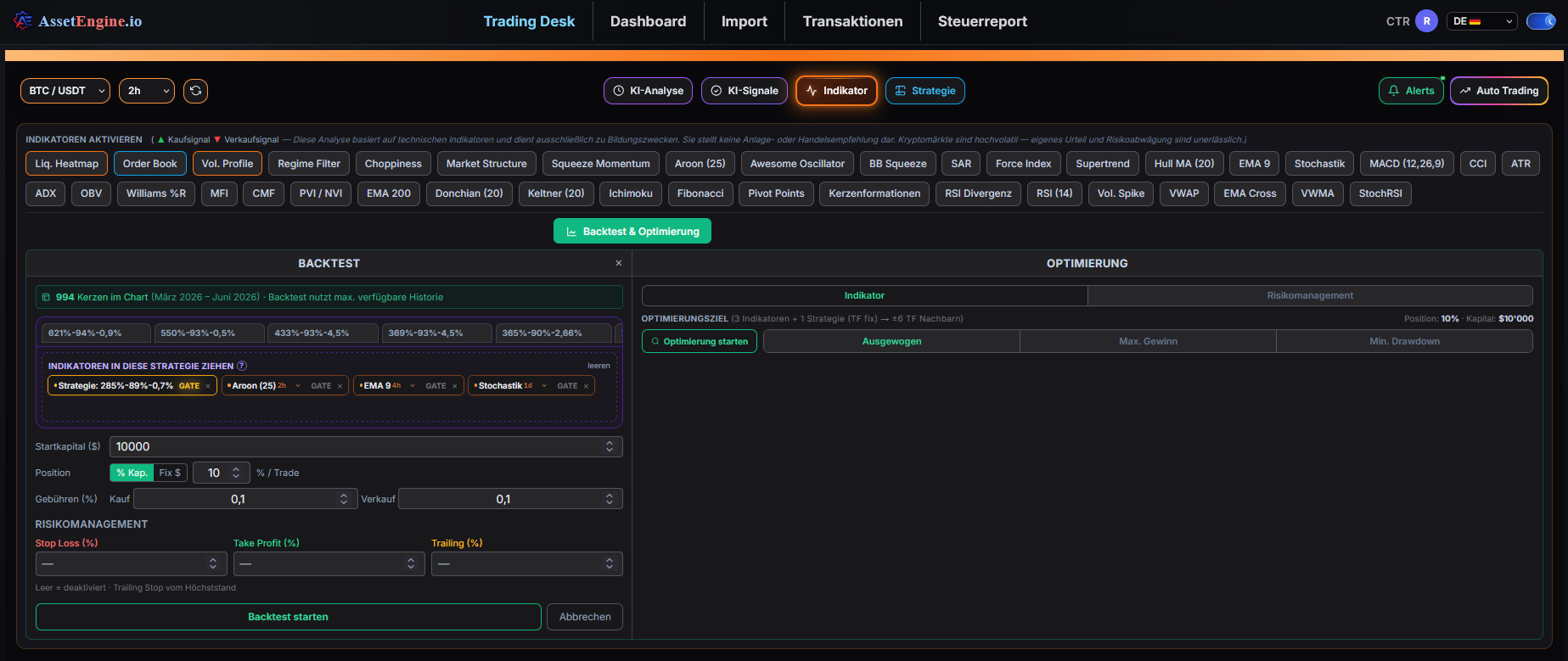
Task: Open the KI-Signale view
Action: 745,91
